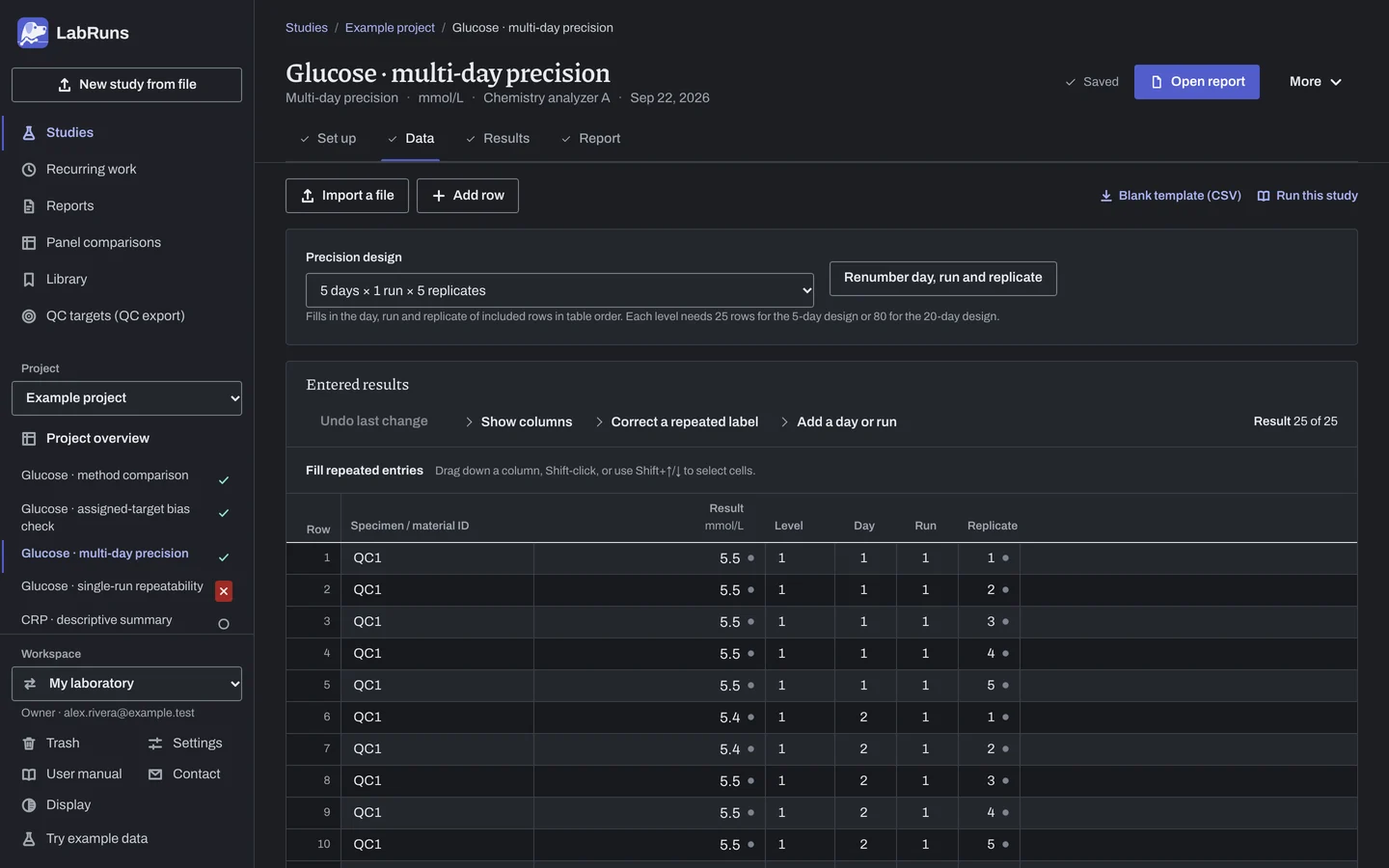Click Example project breadcrumb link
This screenshot has width=1389, height=868.
[390, 28]
